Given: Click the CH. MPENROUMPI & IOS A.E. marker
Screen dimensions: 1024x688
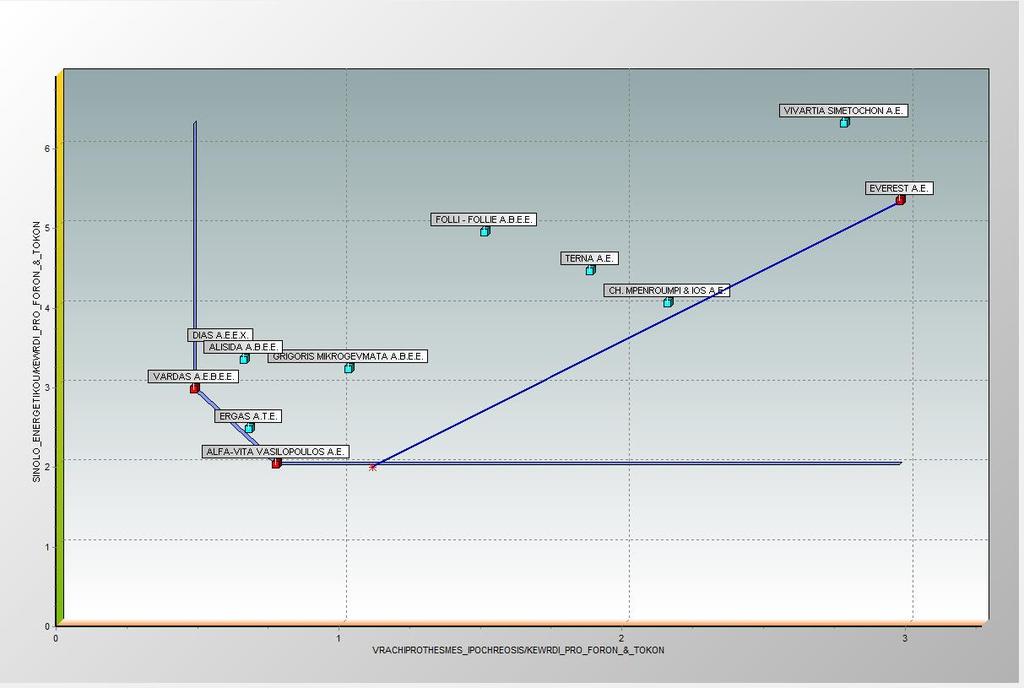Looking at the screenshot, I should (668, 302).
